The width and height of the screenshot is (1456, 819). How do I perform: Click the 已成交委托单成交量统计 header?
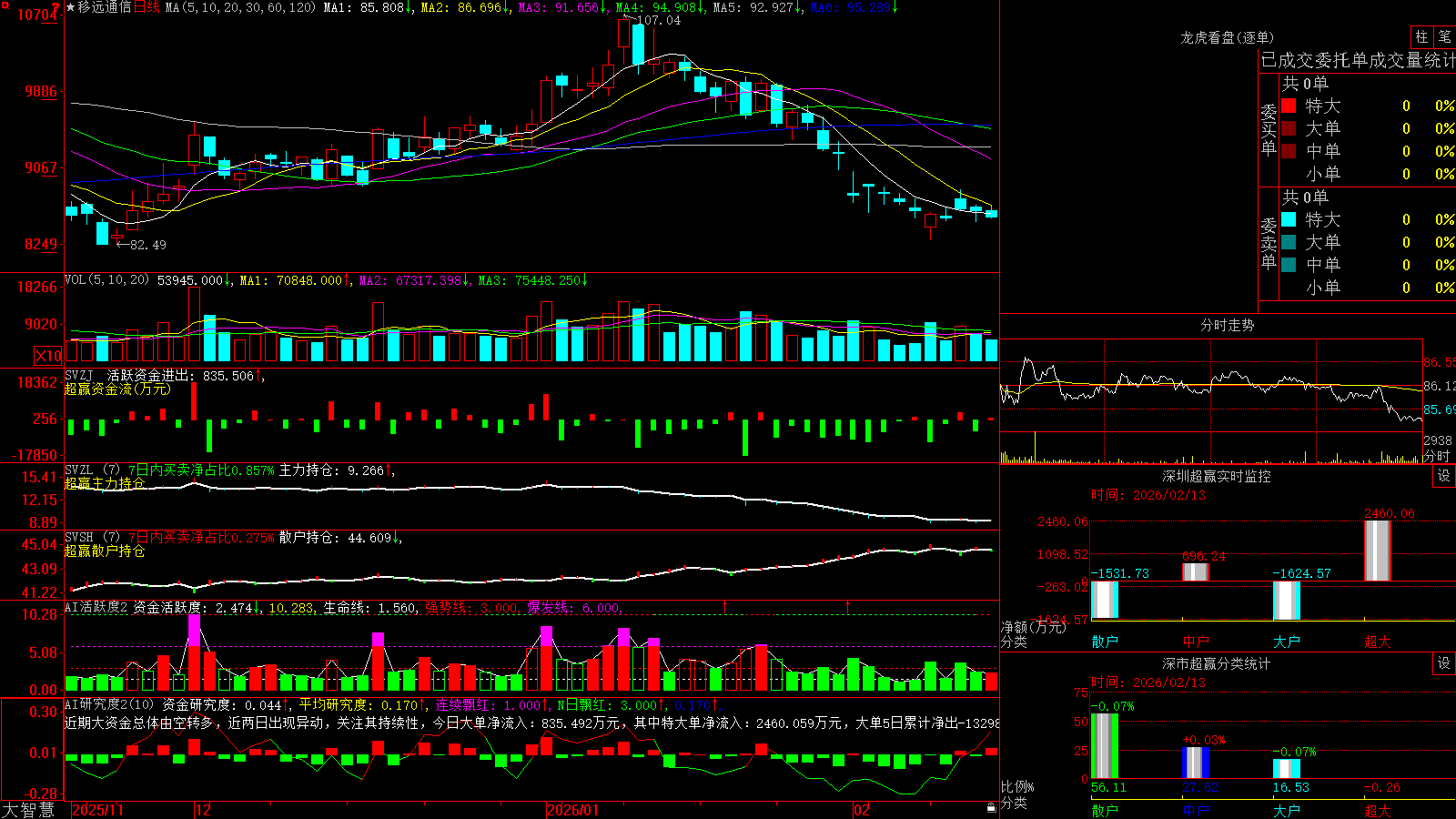1358,60
